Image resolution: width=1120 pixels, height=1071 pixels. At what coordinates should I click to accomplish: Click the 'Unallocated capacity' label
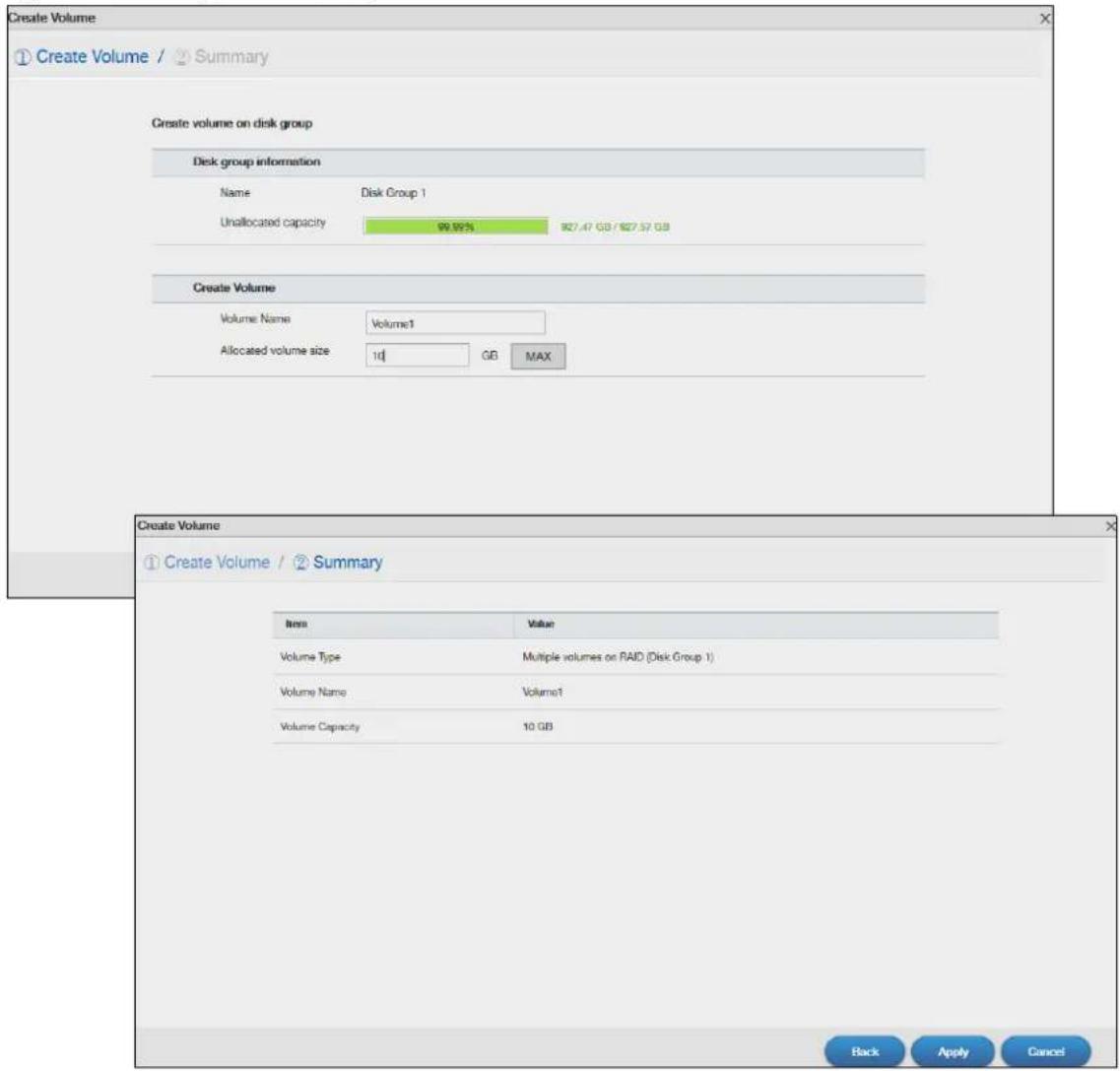(x=273, y=223)
